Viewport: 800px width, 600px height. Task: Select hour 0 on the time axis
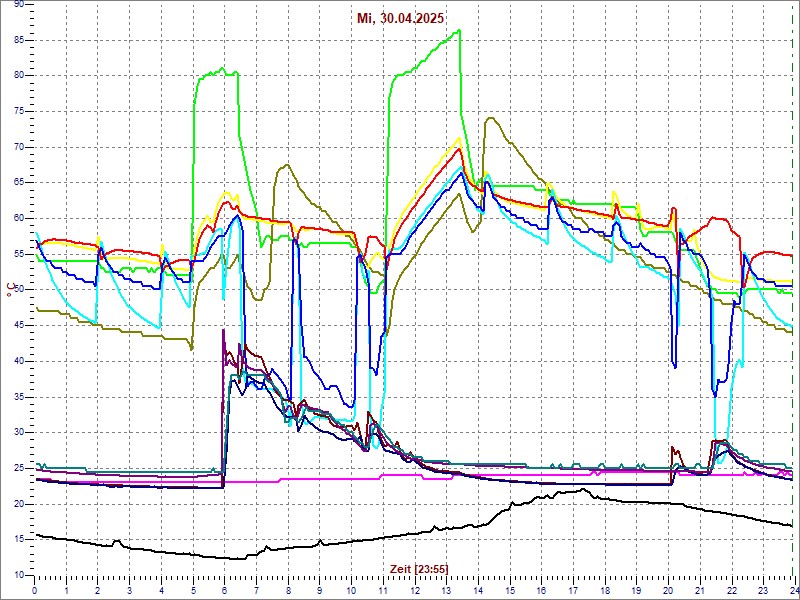point(35,590)
